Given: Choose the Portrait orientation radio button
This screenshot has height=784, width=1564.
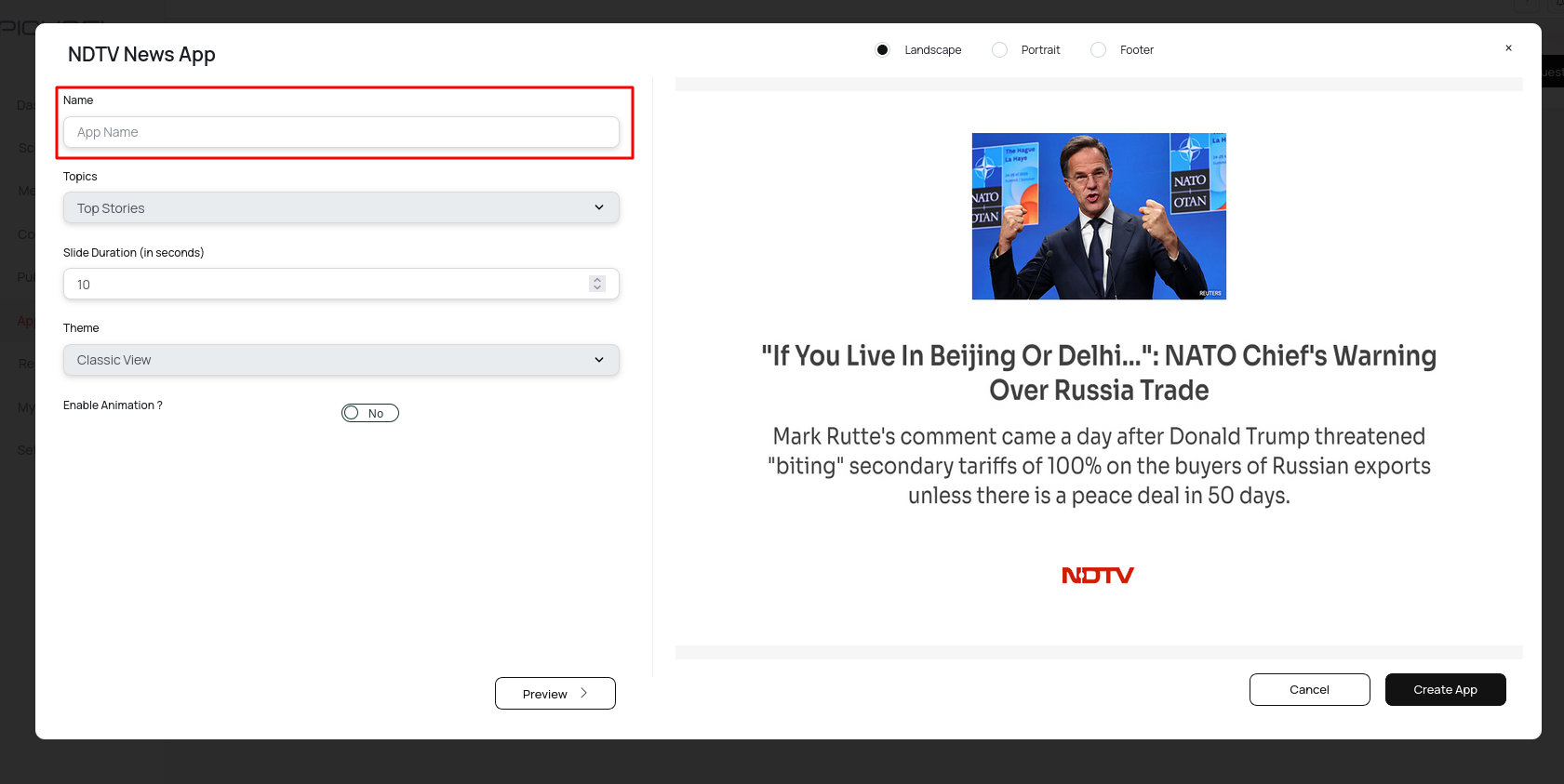Looking at the screenshot, I should tap(999, 50).
